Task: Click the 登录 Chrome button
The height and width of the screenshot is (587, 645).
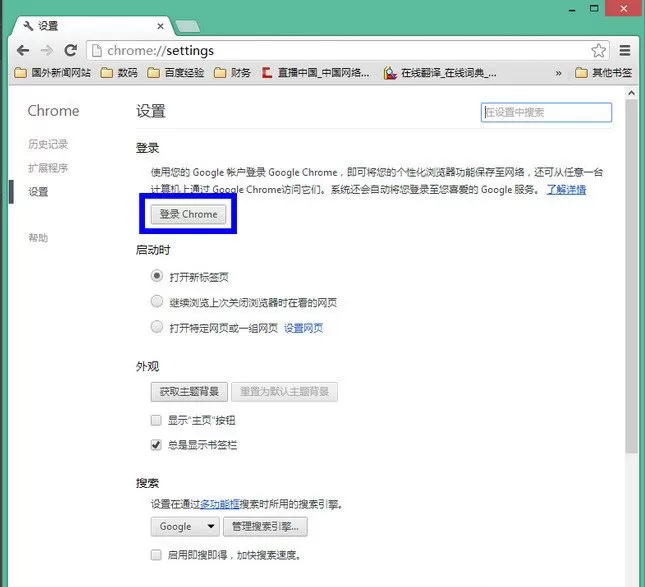Action: coord(188,214)
